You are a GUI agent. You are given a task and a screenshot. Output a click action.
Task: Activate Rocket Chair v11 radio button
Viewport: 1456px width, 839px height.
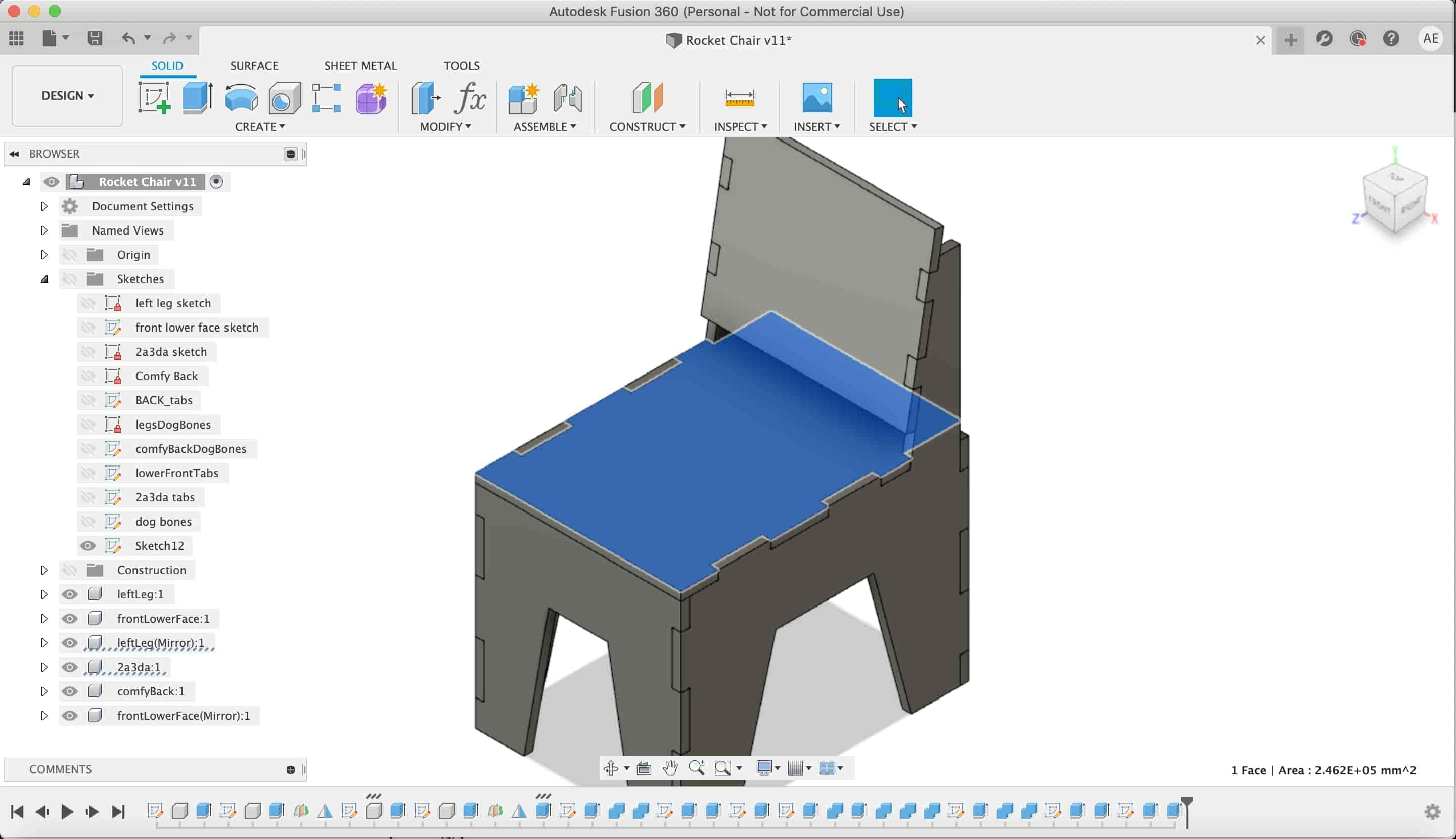point(216,181)
